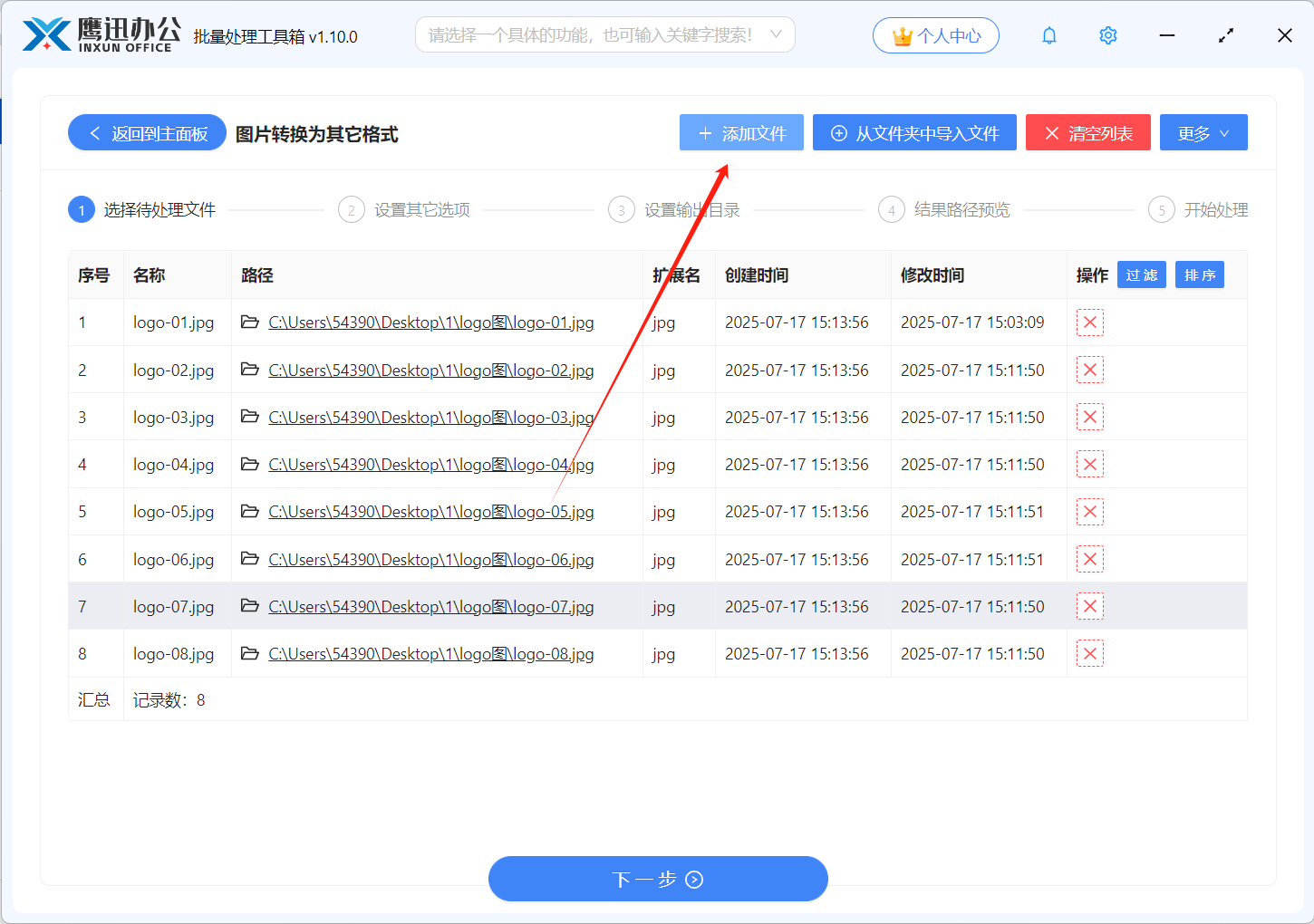Remove logo-05.jpg with its red X
This screenshot has width=1314, height=924.
click(1090, 512)
